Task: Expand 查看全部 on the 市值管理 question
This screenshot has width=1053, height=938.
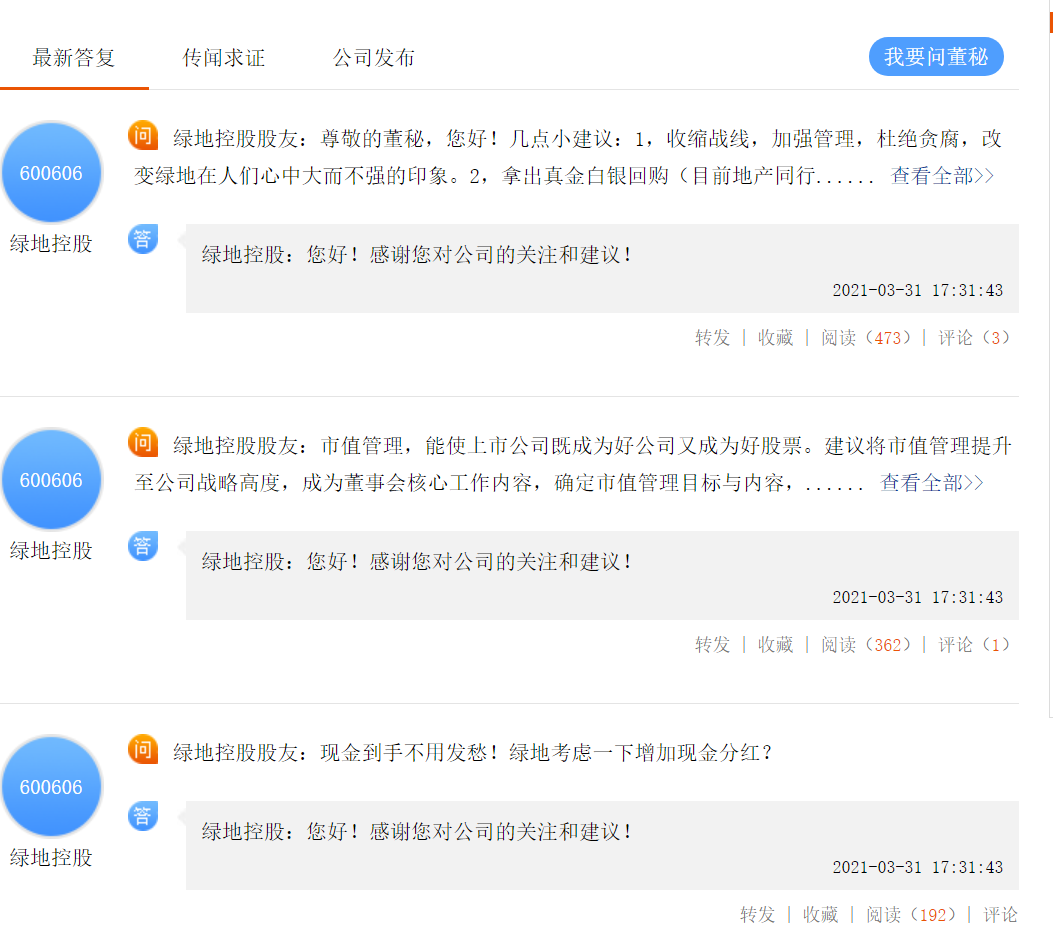Action: tap(931, 483)
